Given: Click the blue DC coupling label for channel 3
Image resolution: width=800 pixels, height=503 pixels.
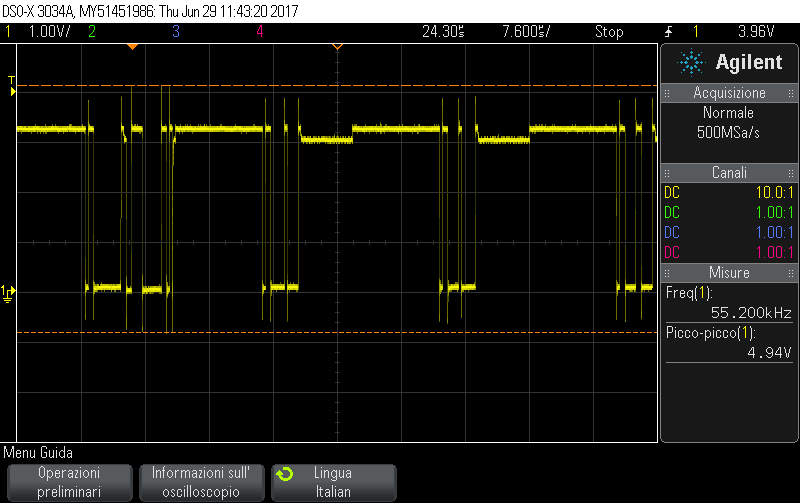Looking at the screenshot, I should pyautogui.click(x=672, y=233).
